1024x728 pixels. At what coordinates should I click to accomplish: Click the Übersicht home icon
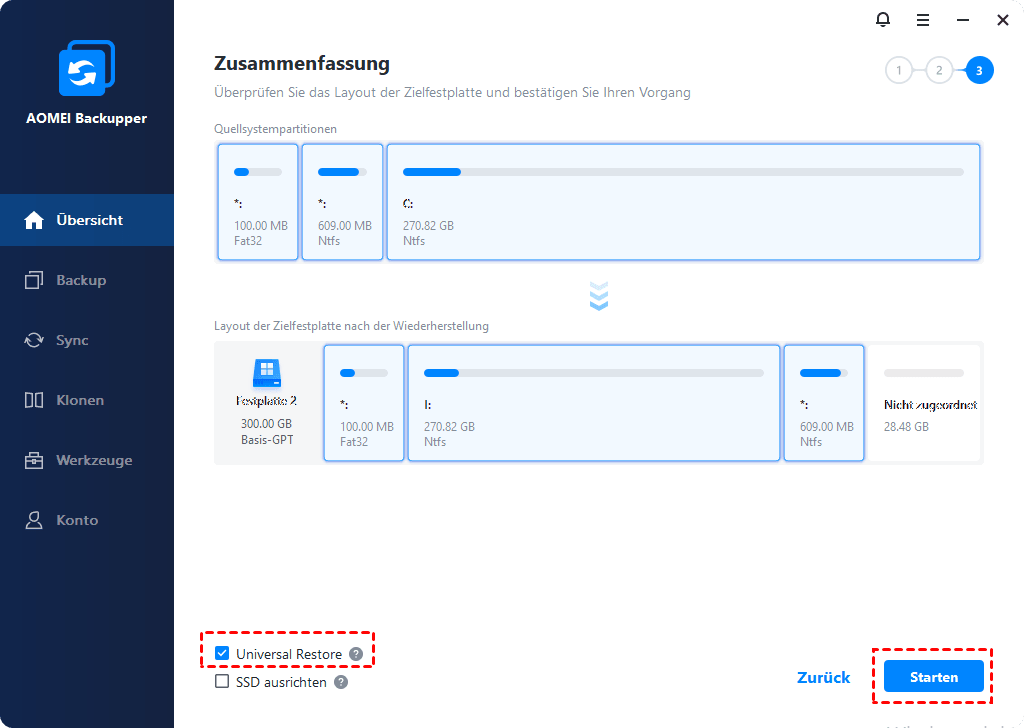pyautogui.click(x=34, y=220)
